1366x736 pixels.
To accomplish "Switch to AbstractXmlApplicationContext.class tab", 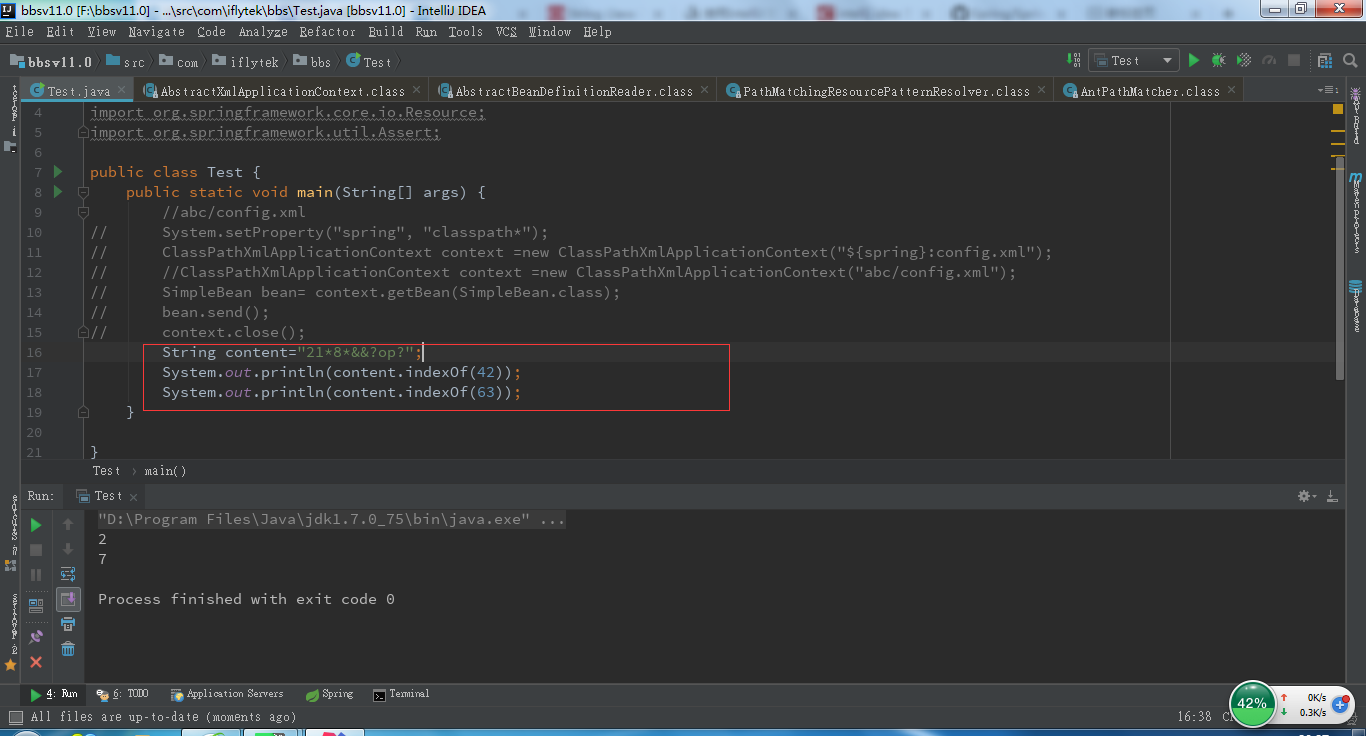I will (282, 91).
